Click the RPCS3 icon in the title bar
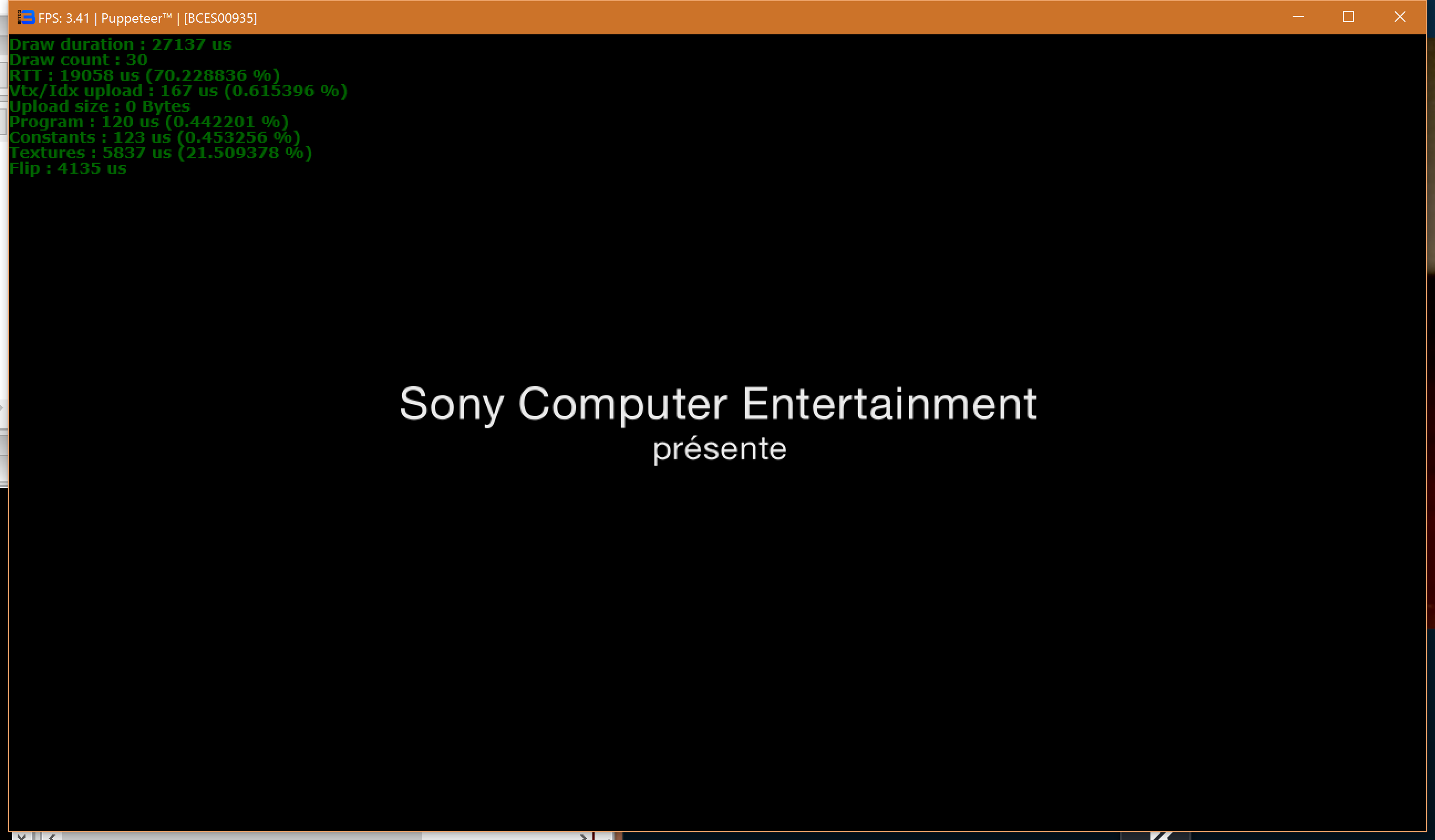 point(25,18)
